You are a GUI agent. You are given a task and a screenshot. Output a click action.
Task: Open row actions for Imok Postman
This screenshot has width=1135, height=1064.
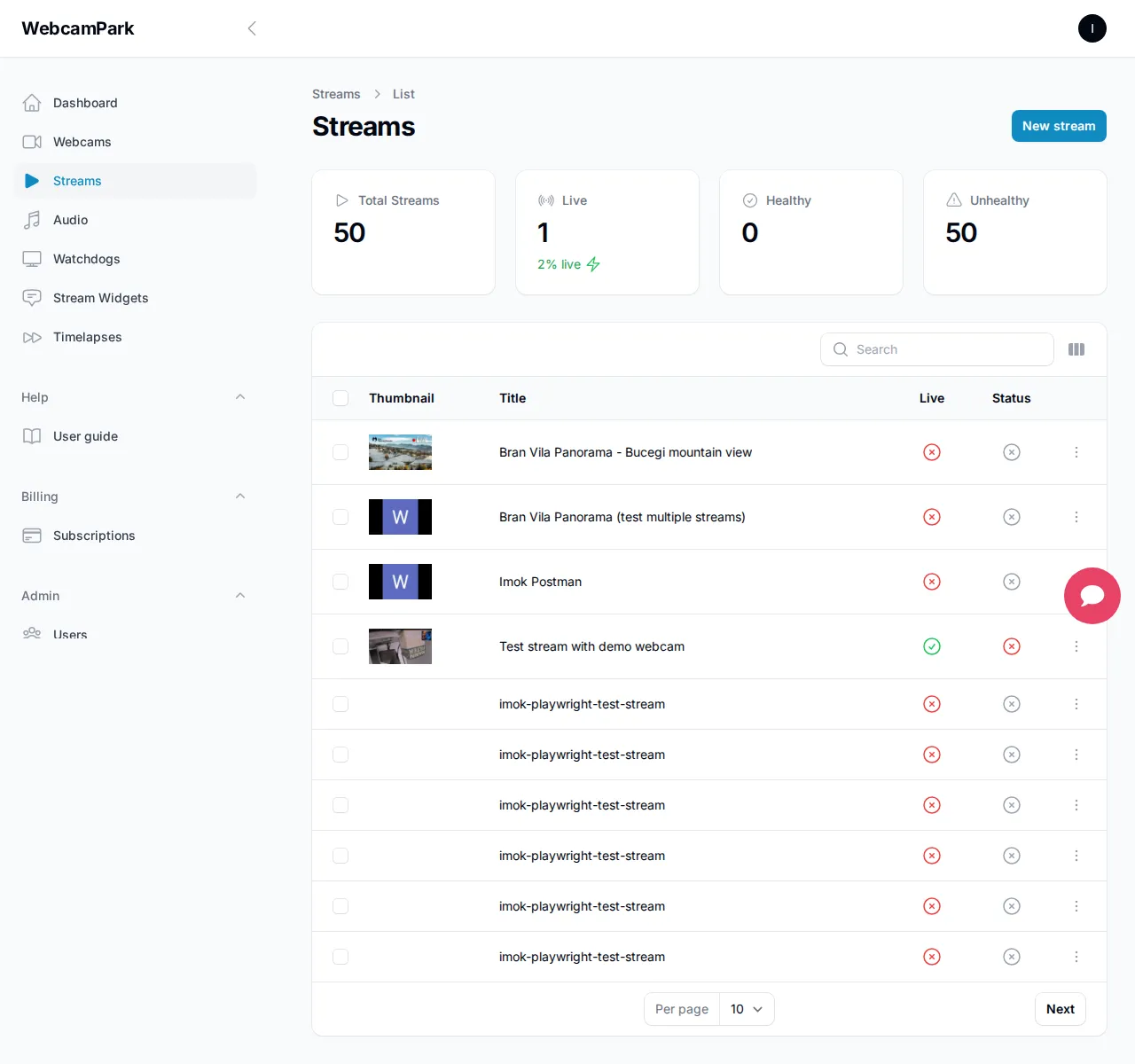(1076, 582)
